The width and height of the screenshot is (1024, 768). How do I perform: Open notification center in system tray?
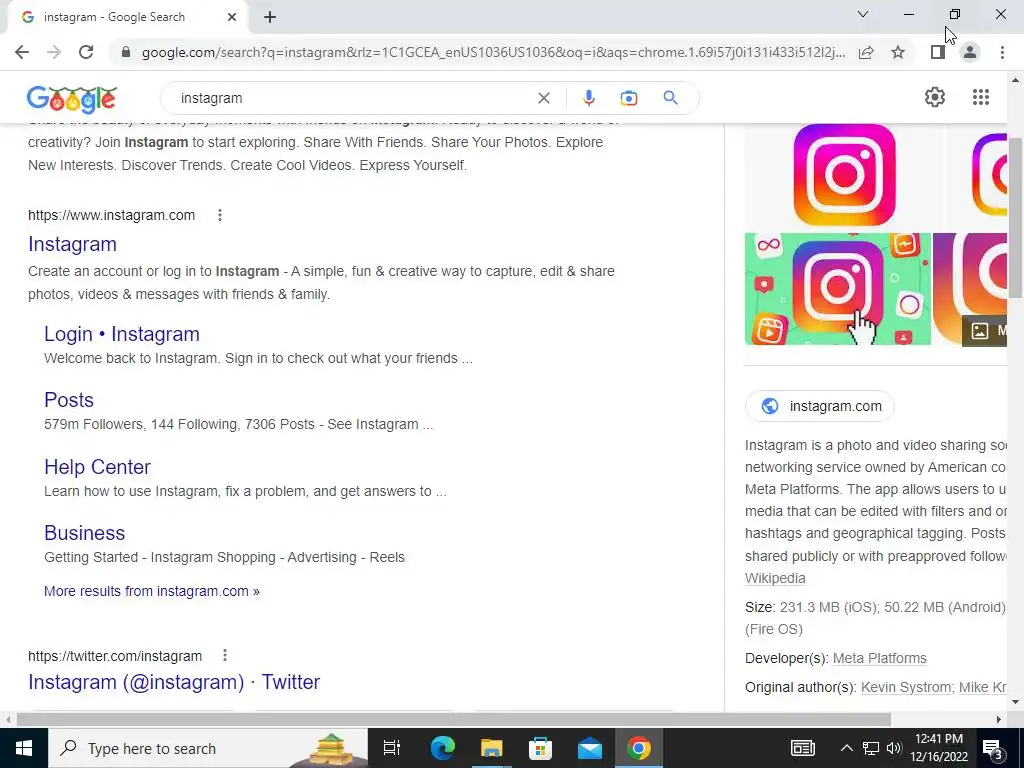[x=993, y=748]
